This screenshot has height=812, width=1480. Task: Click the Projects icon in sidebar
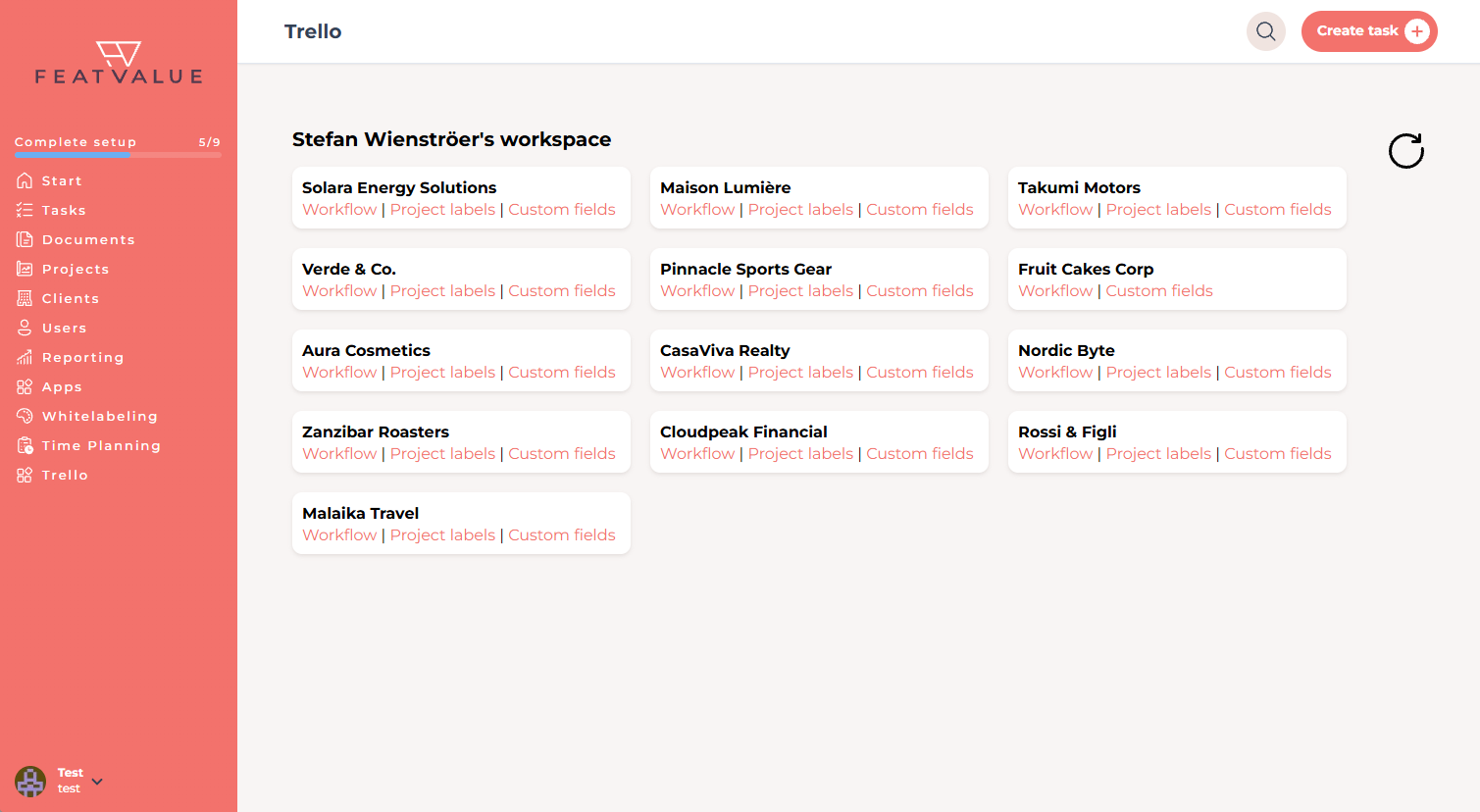click(x=25, y=269)
